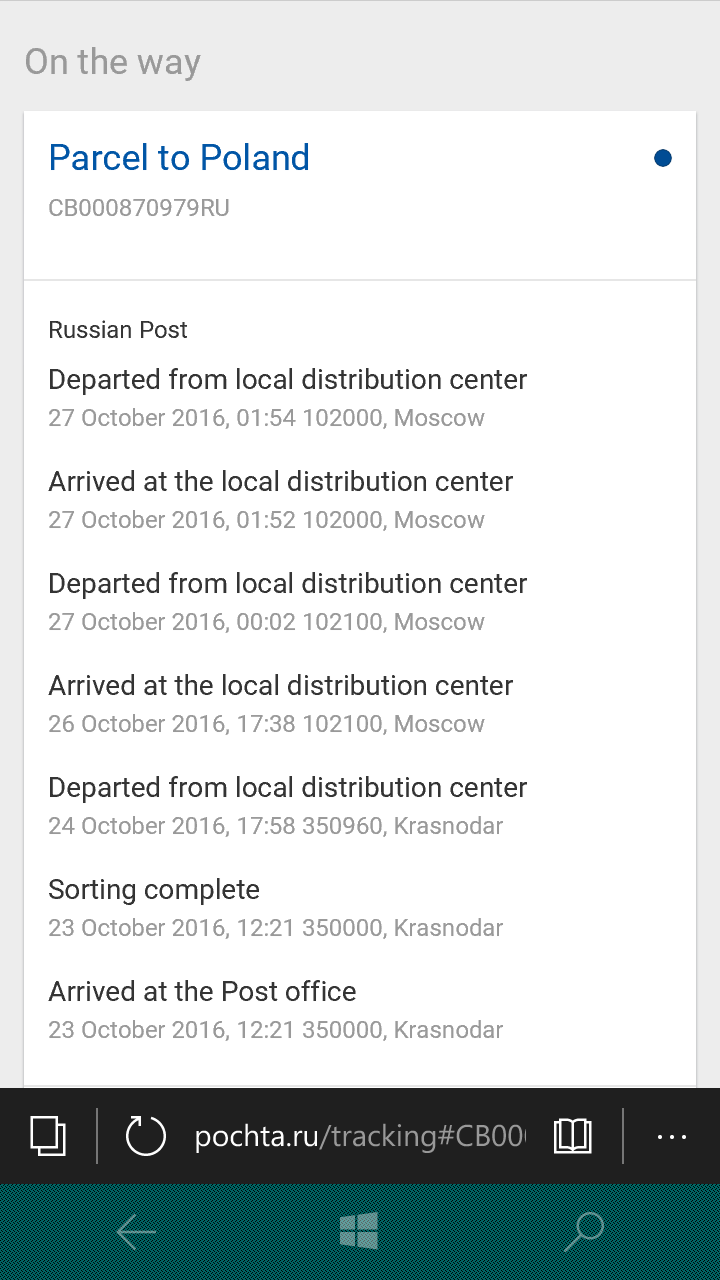Tap the phone back arrow
This screenshot has height=1280, width=720.
(x=136, y=1232)
